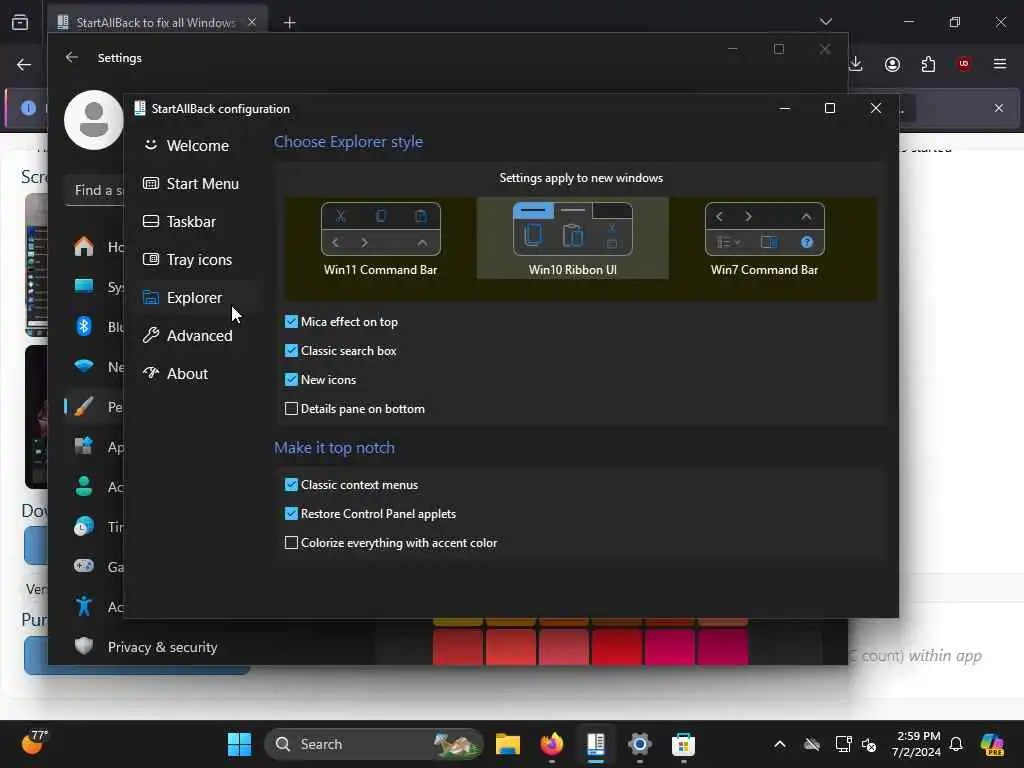Click the taskbar Search box

coord(374,744)
